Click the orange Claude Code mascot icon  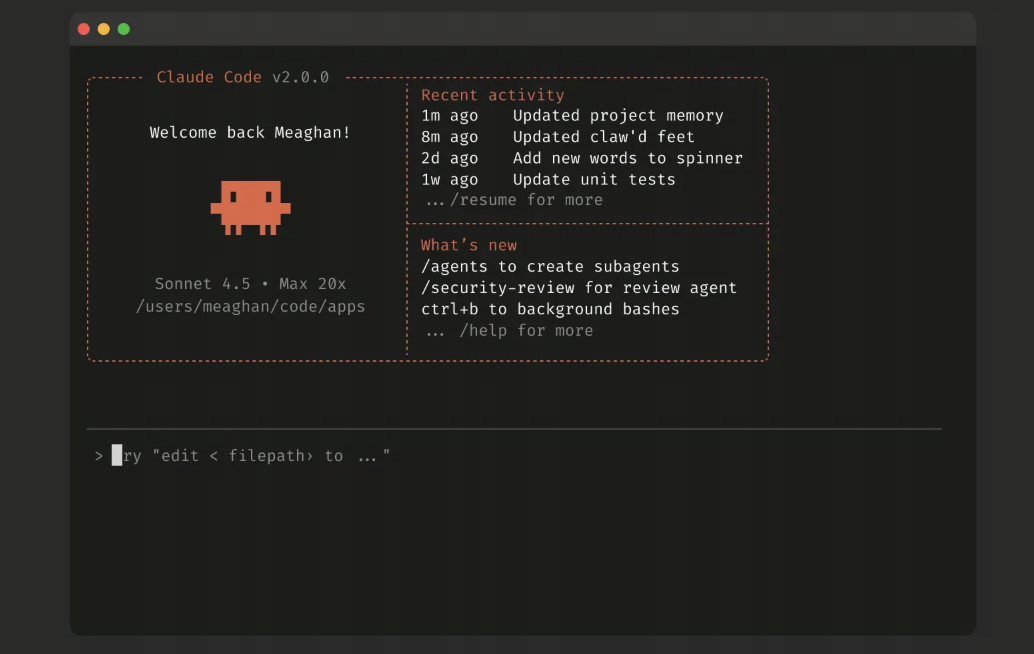coord(251,208)
